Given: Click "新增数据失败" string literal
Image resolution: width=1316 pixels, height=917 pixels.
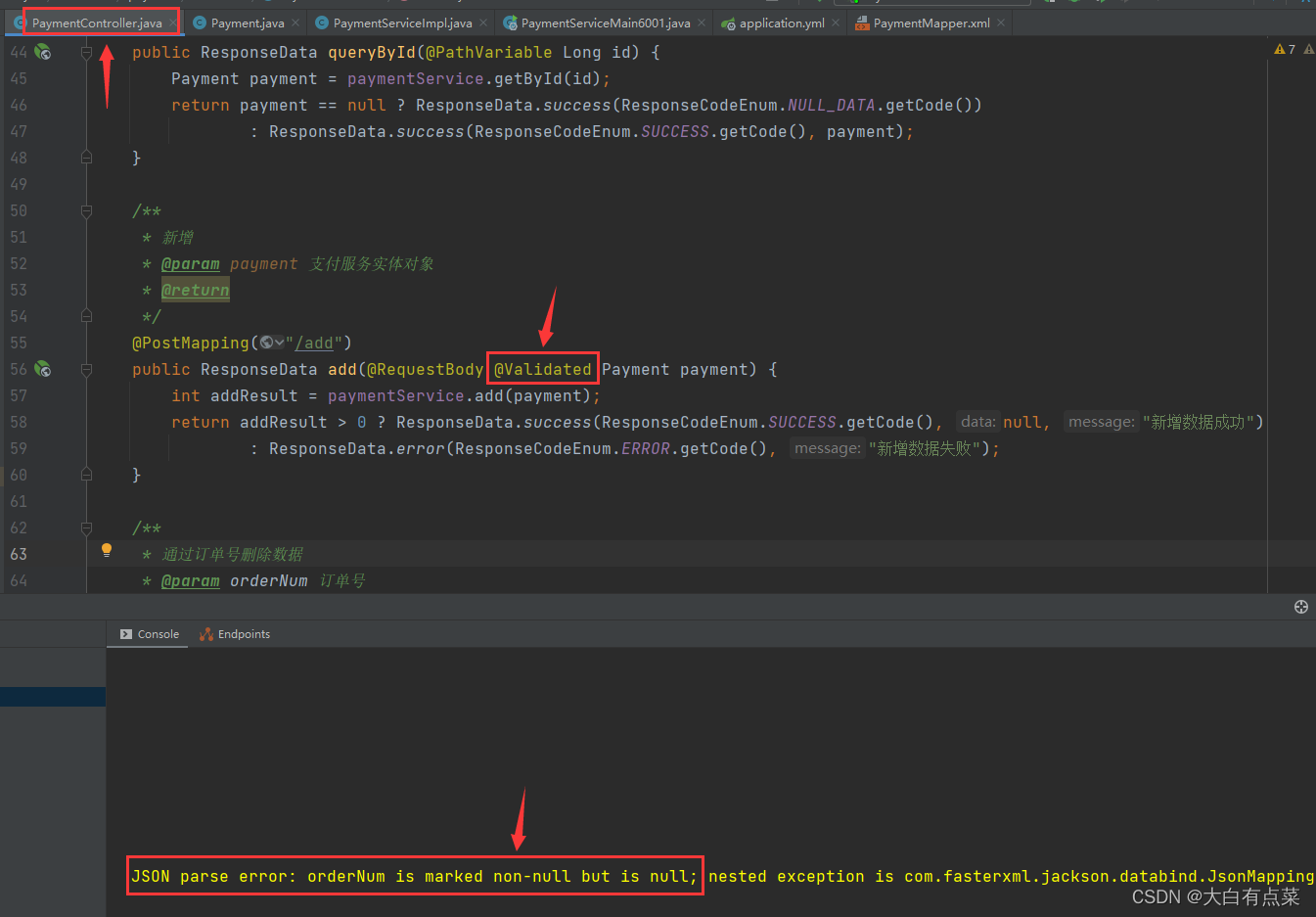Looking at the screenshot, I should tap(925, 448).
